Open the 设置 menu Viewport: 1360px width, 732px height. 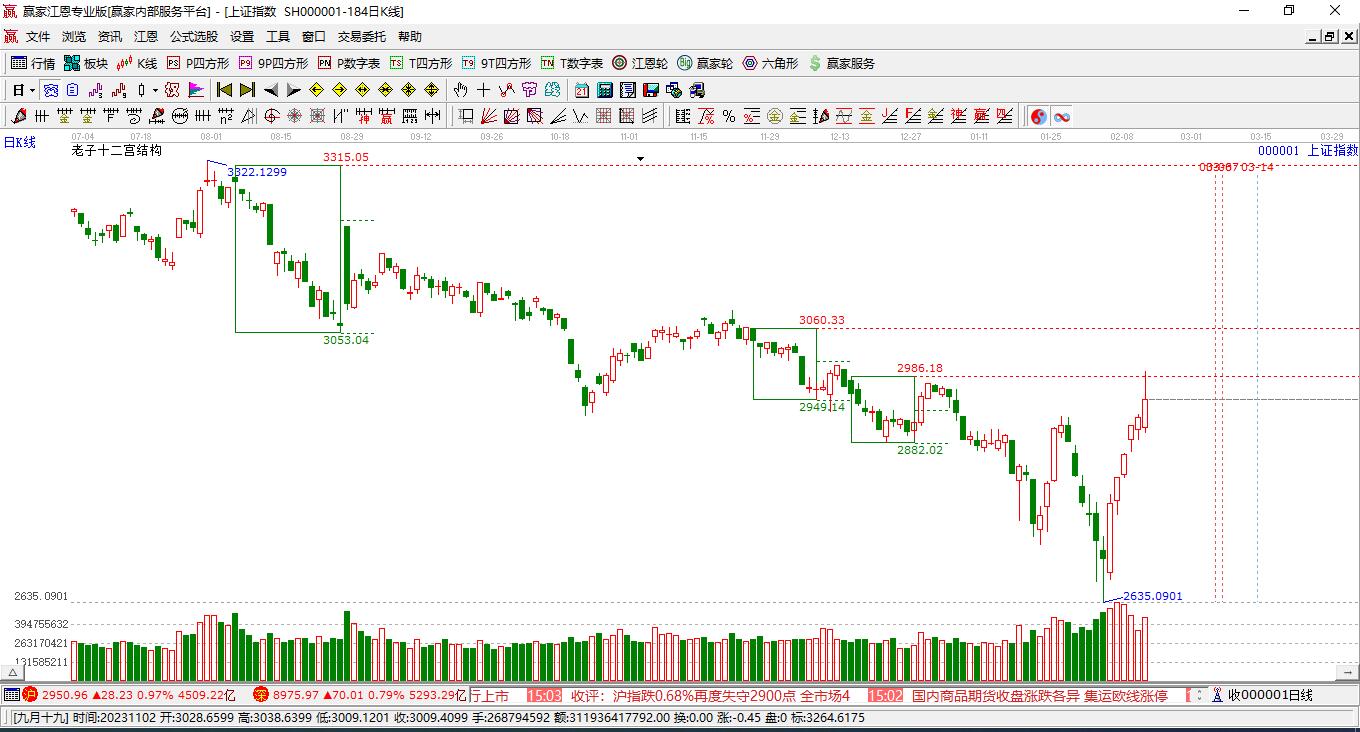tap(242, 37)
